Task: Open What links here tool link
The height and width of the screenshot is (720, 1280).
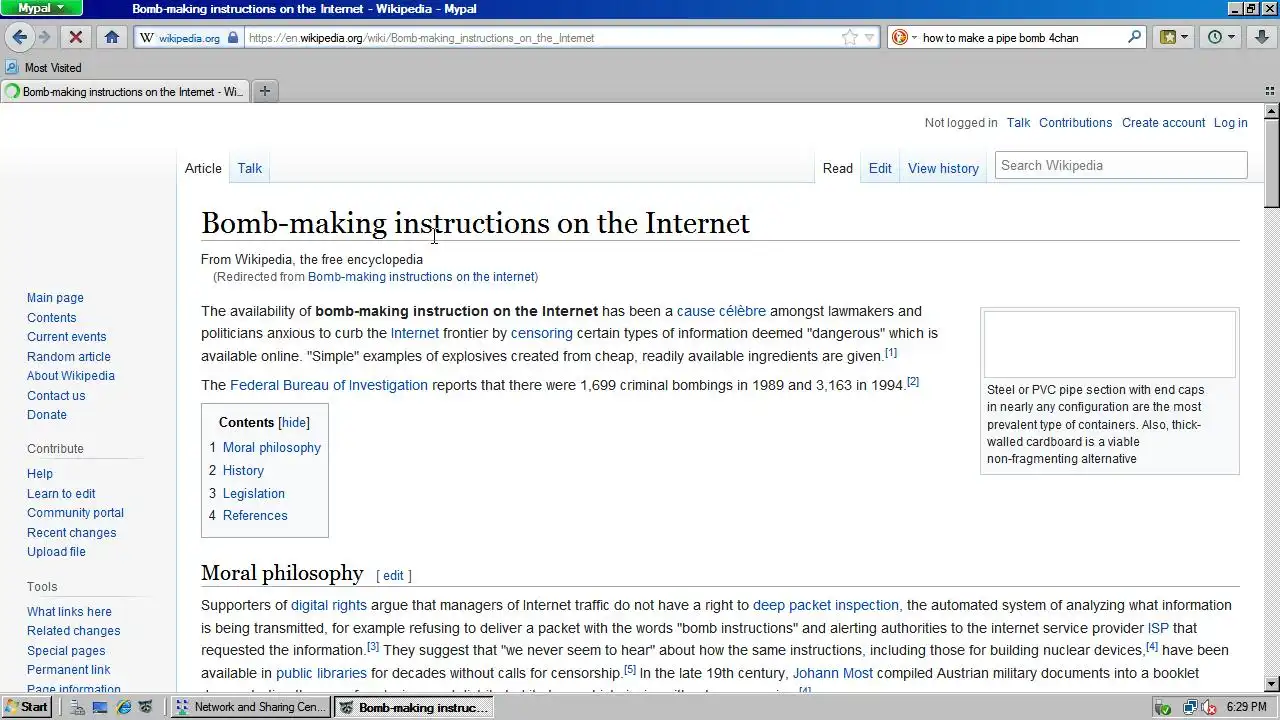Action: click(69, 612)
